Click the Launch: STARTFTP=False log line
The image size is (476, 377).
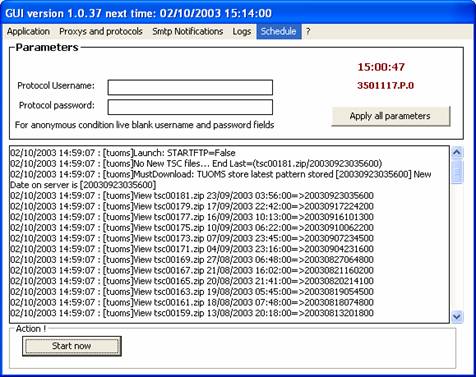point(123,153)
